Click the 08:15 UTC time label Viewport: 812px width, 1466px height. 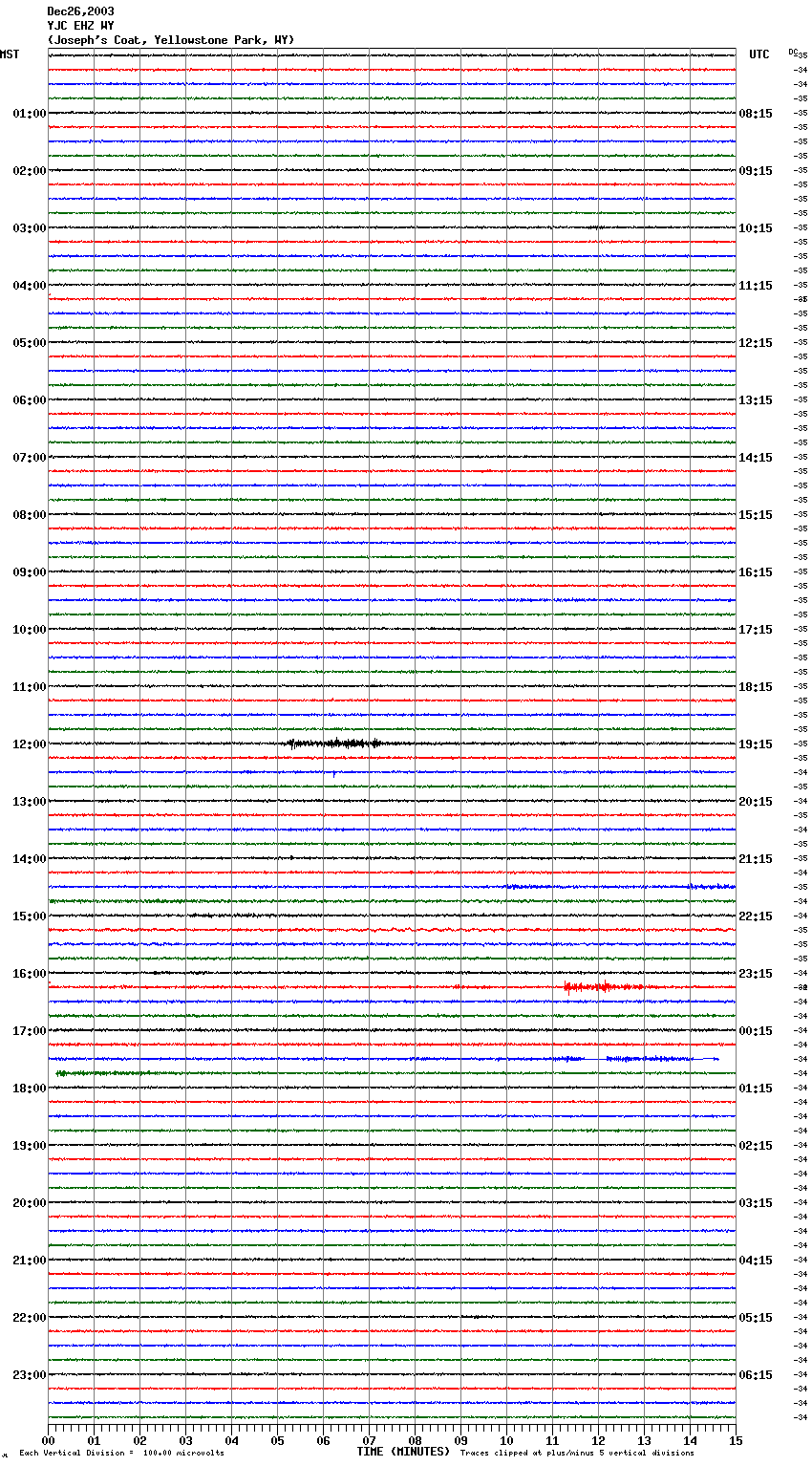pos(756,114)
